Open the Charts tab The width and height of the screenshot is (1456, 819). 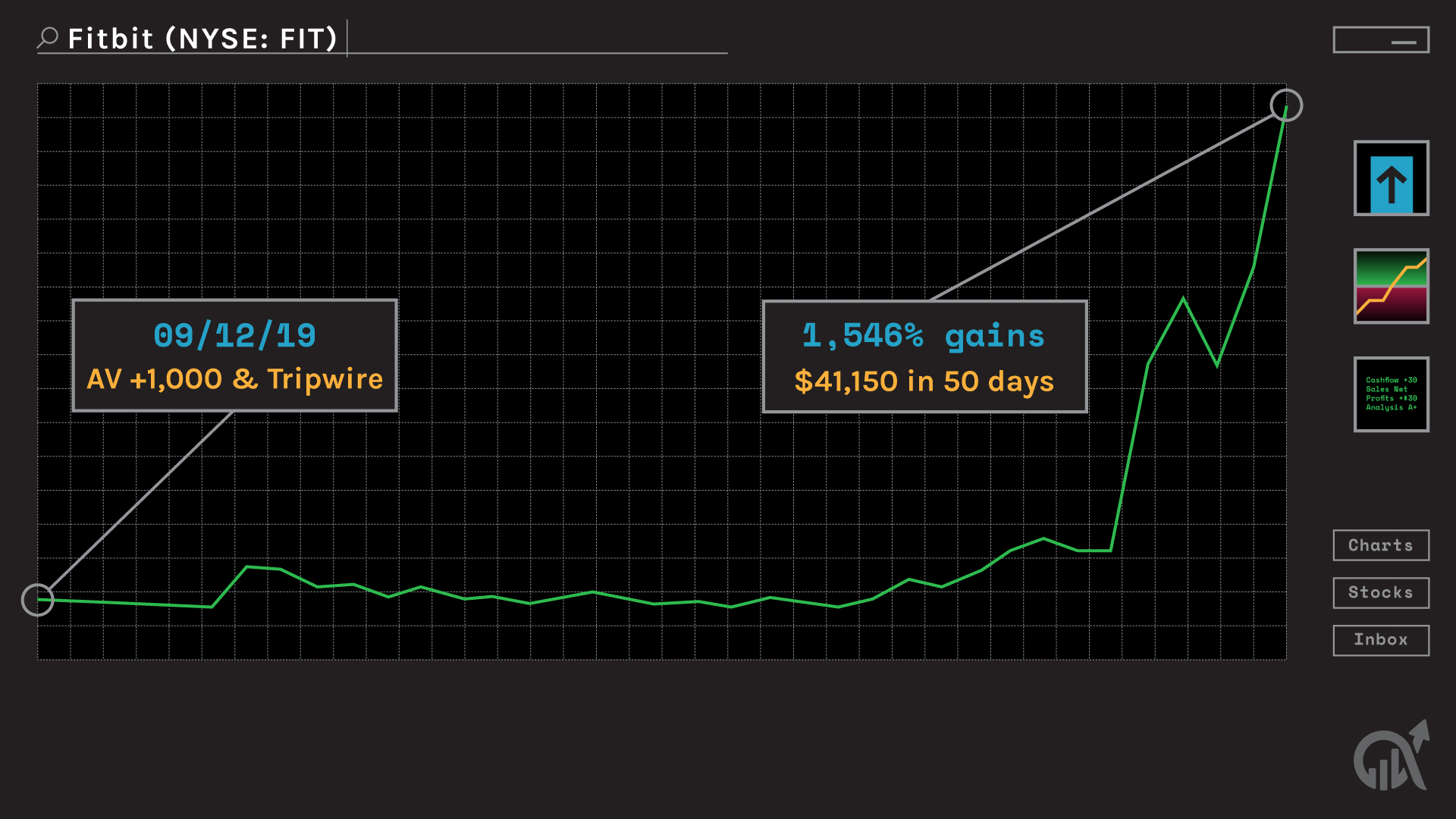click(1381, 545)
